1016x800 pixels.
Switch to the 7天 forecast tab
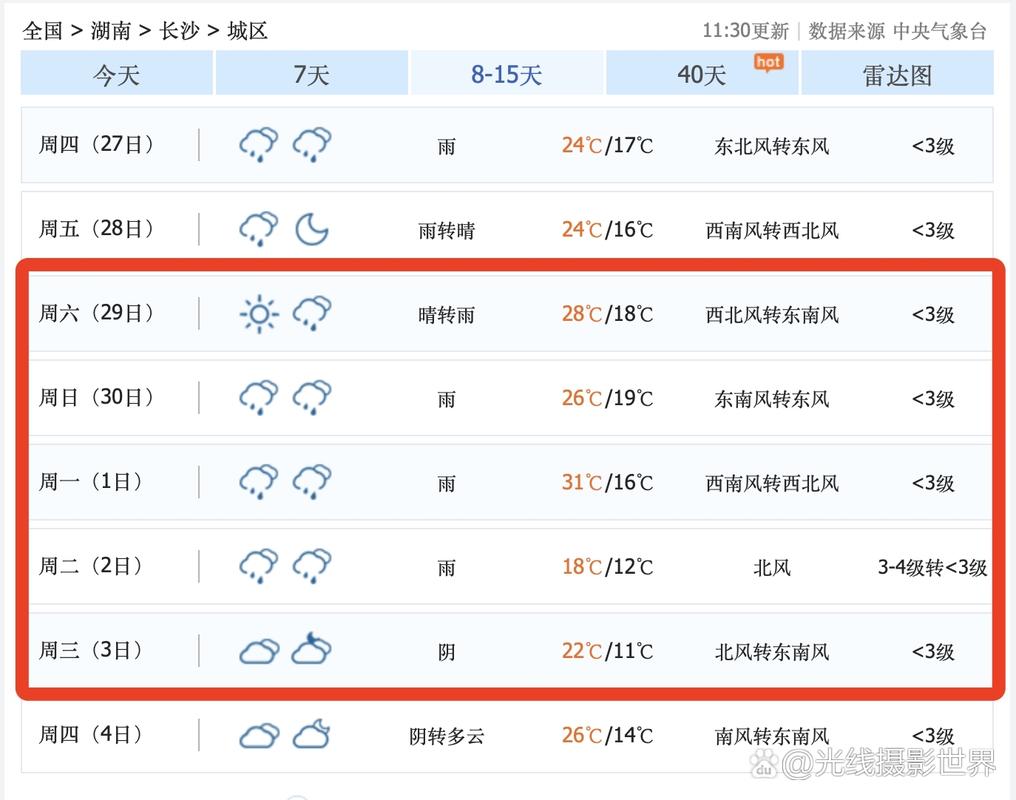pos(311,73)
